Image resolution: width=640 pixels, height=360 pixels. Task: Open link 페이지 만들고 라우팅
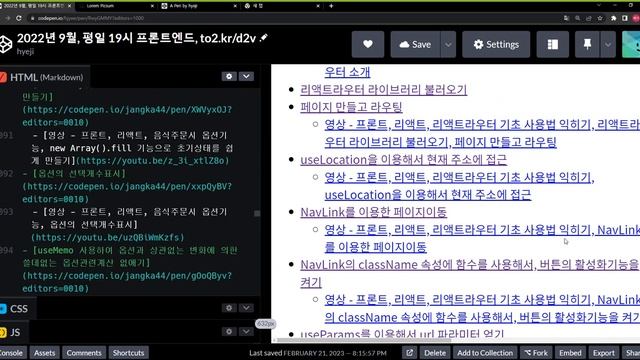351,107
